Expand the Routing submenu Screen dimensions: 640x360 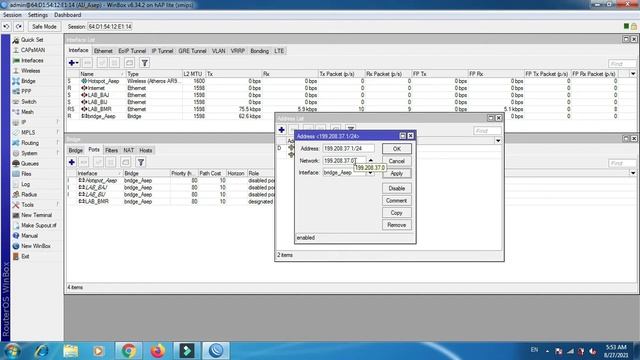tap(58, 143)
